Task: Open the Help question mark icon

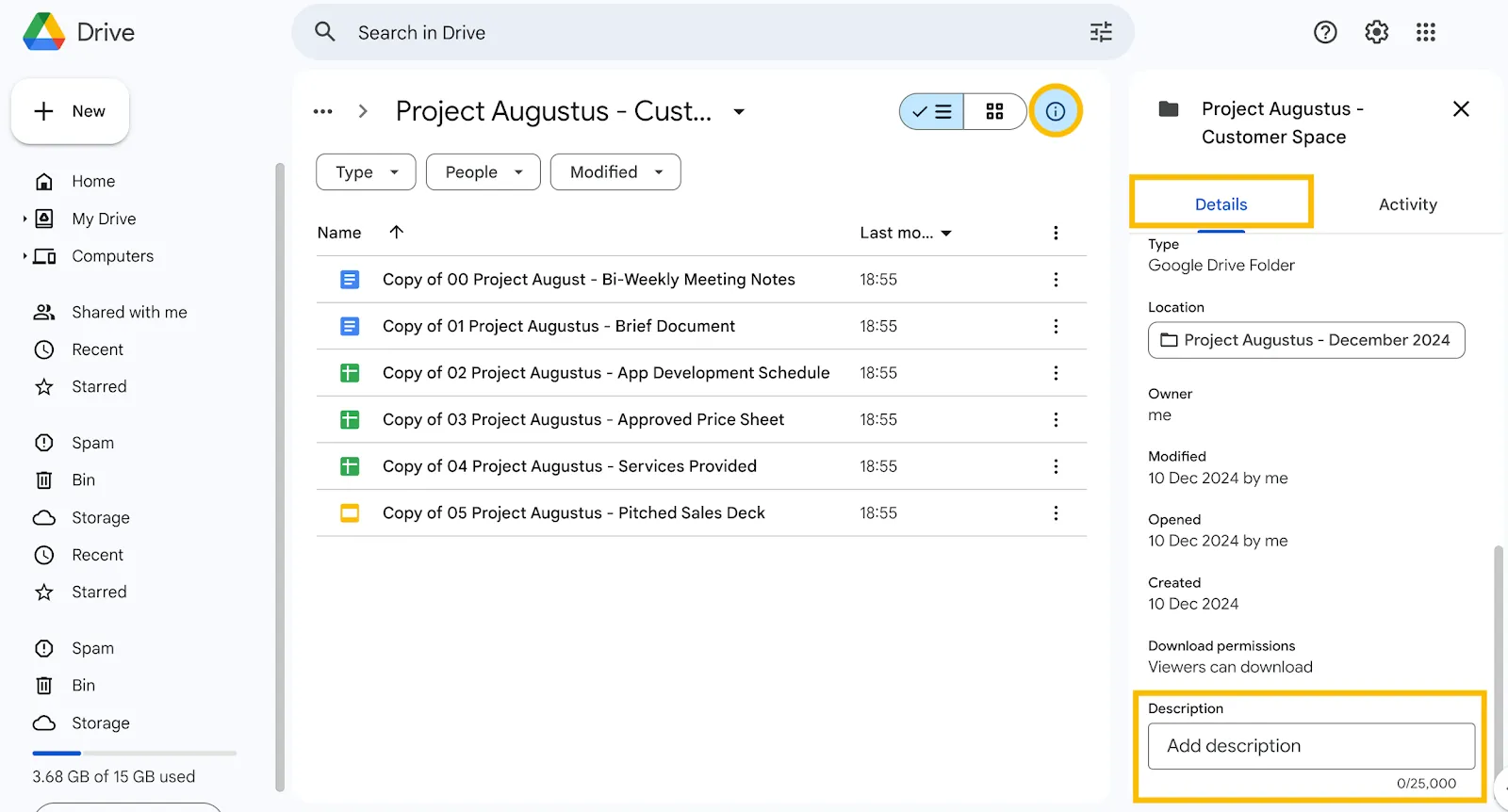Action: pyautogui.click(x=1325, y=32)
